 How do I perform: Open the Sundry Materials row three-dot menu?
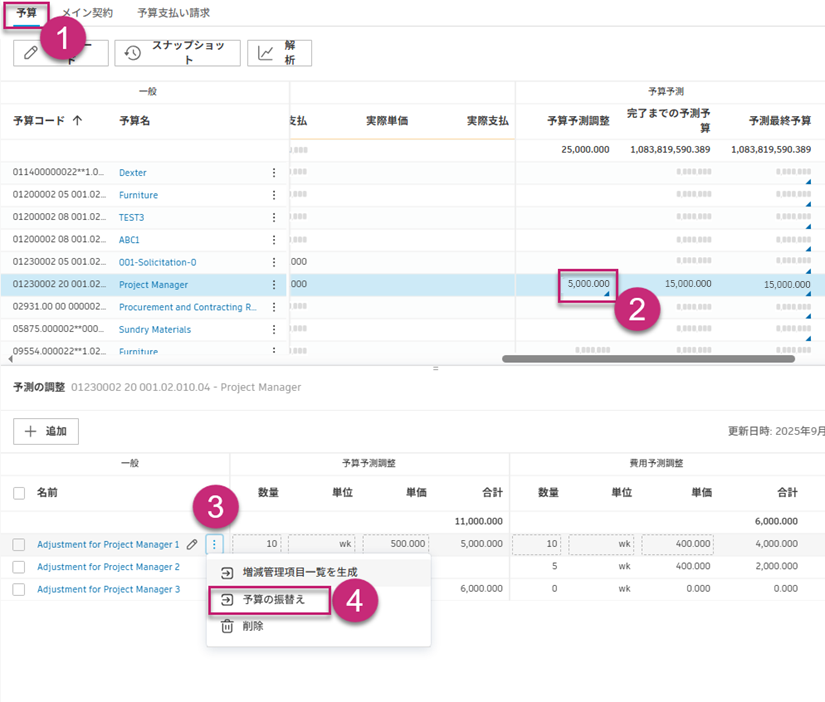274,329
